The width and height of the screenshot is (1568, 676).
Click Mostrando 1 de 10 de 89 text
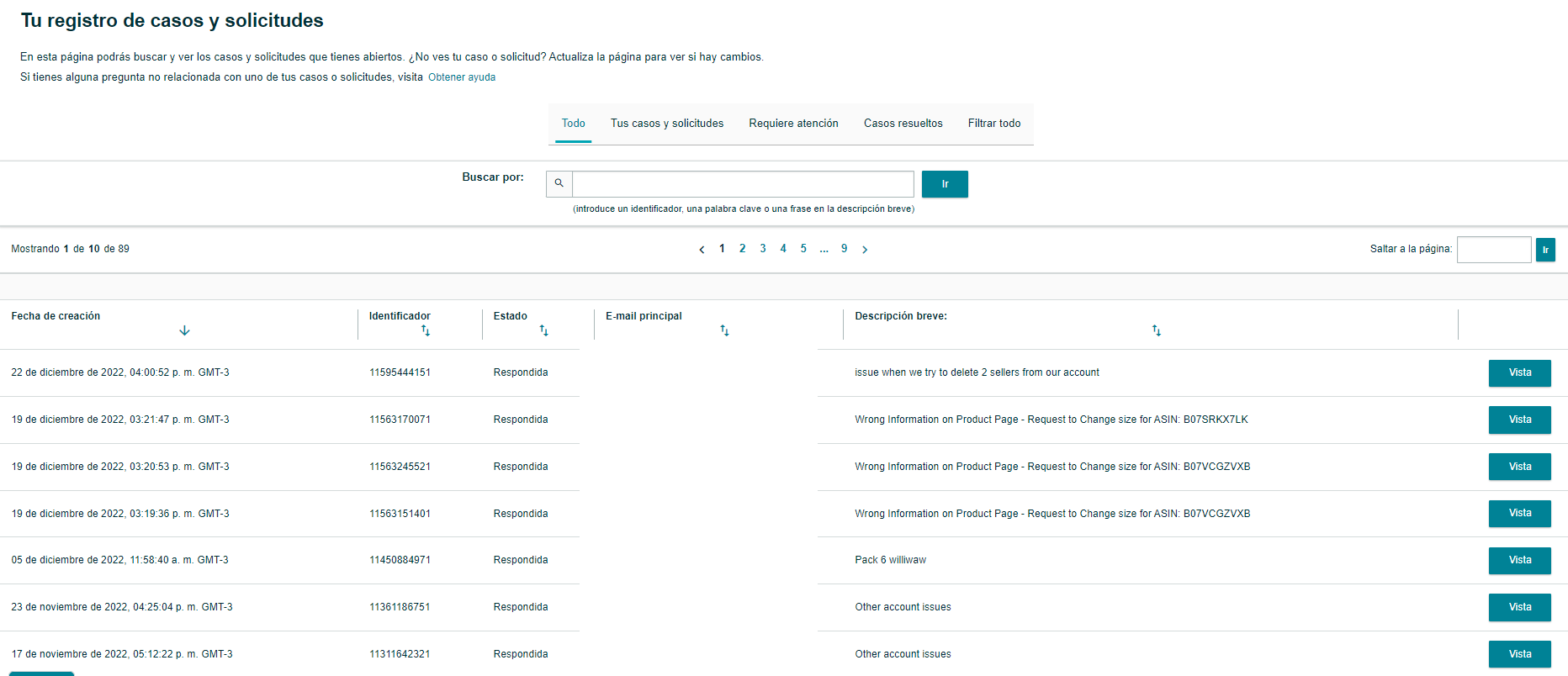71,249
